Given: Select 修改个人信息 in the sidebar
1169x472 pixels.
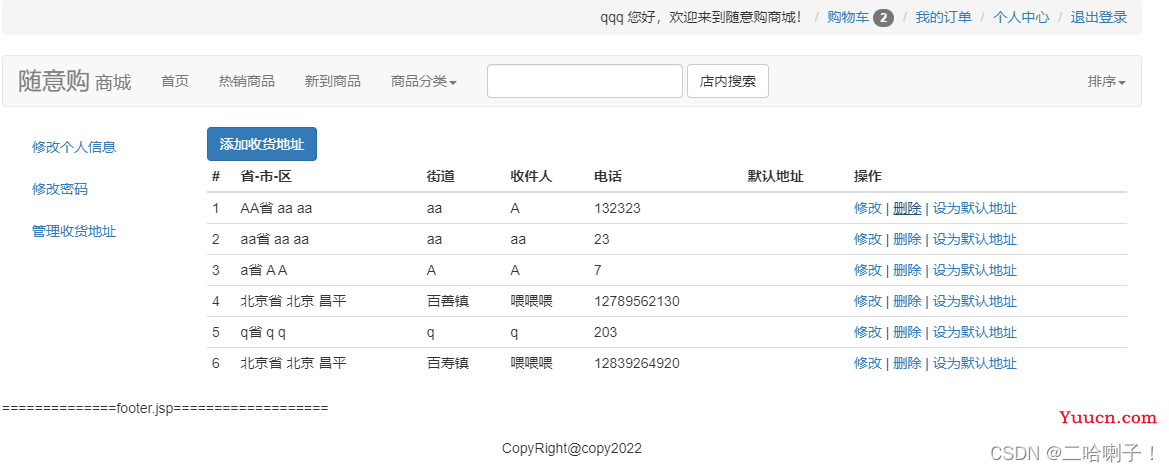Looking at the screenshot, I should click(74, 147).
